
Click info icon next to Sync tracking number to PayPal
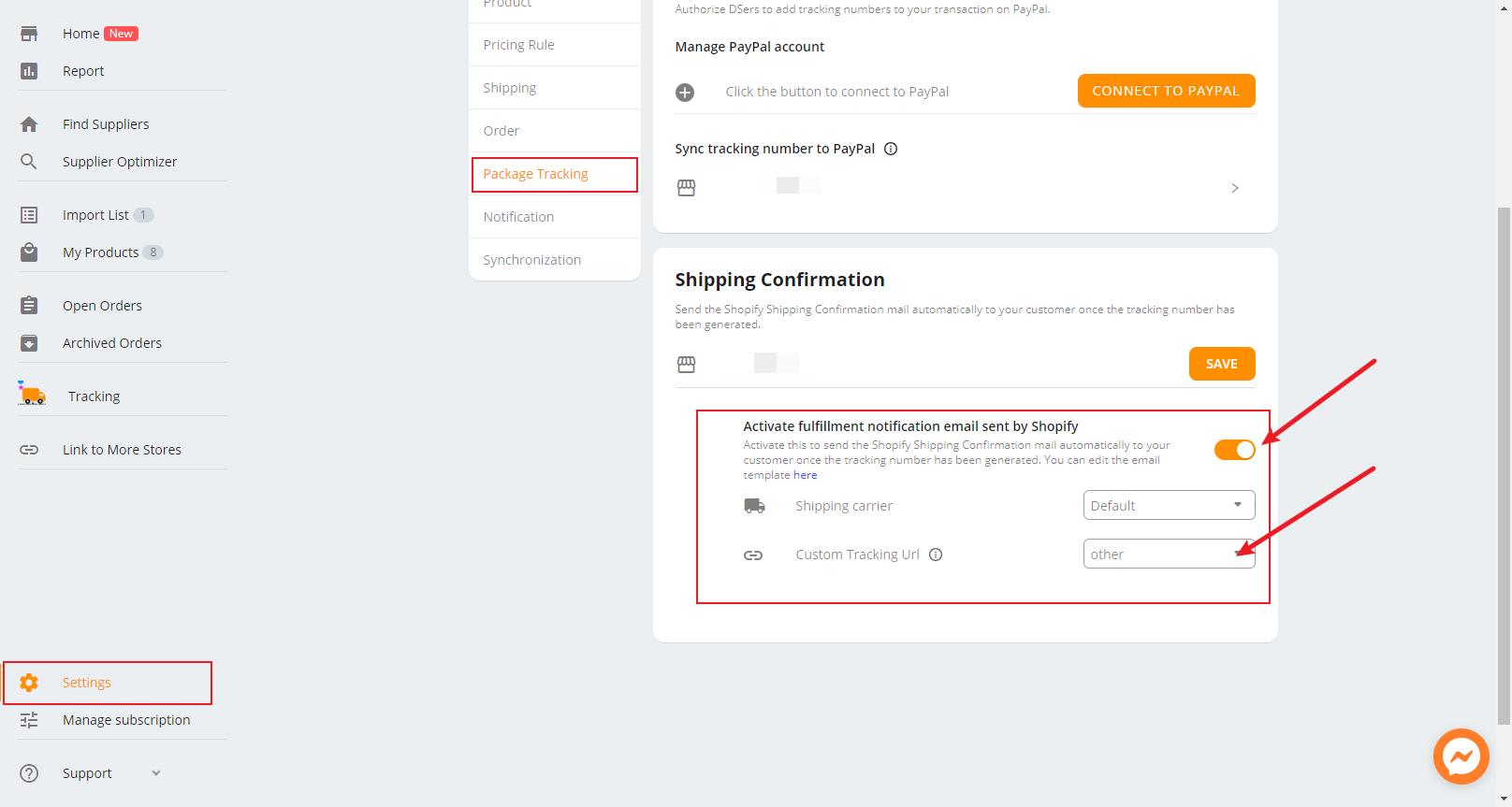pos(891,149)
